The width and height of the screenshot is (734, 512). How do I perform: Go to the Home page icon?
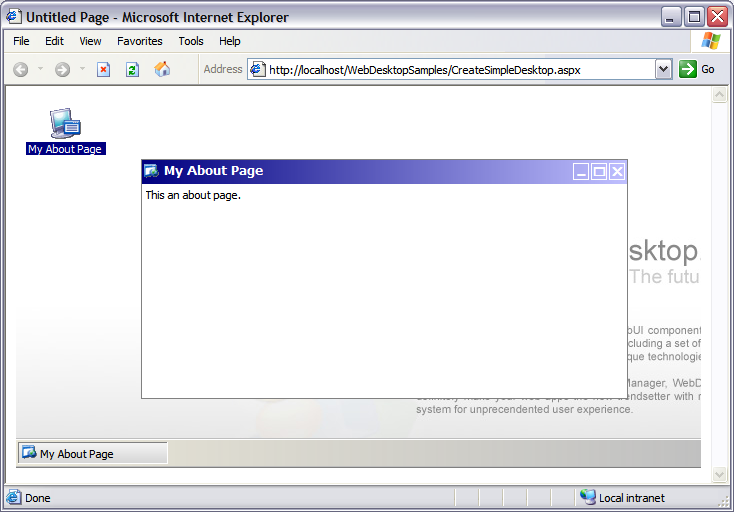point(162,69)
